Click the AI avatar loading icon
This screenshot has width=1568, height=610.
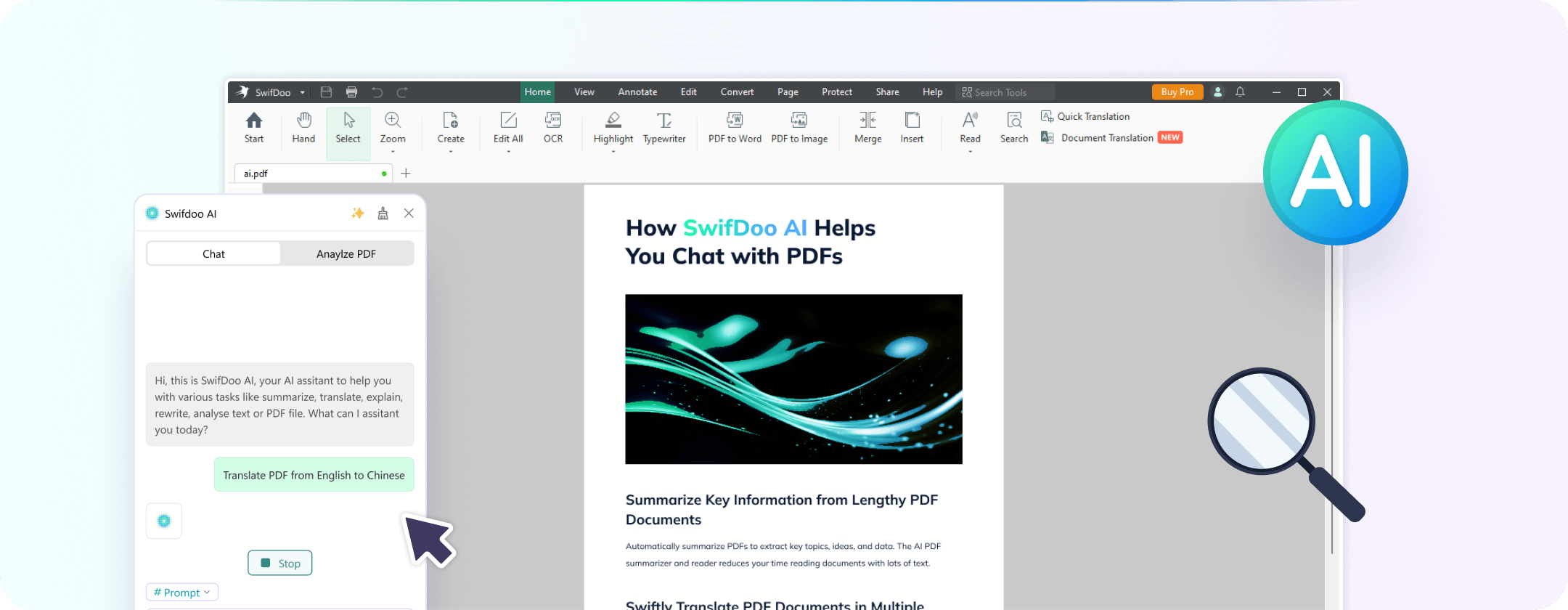(x=164, y=521)
